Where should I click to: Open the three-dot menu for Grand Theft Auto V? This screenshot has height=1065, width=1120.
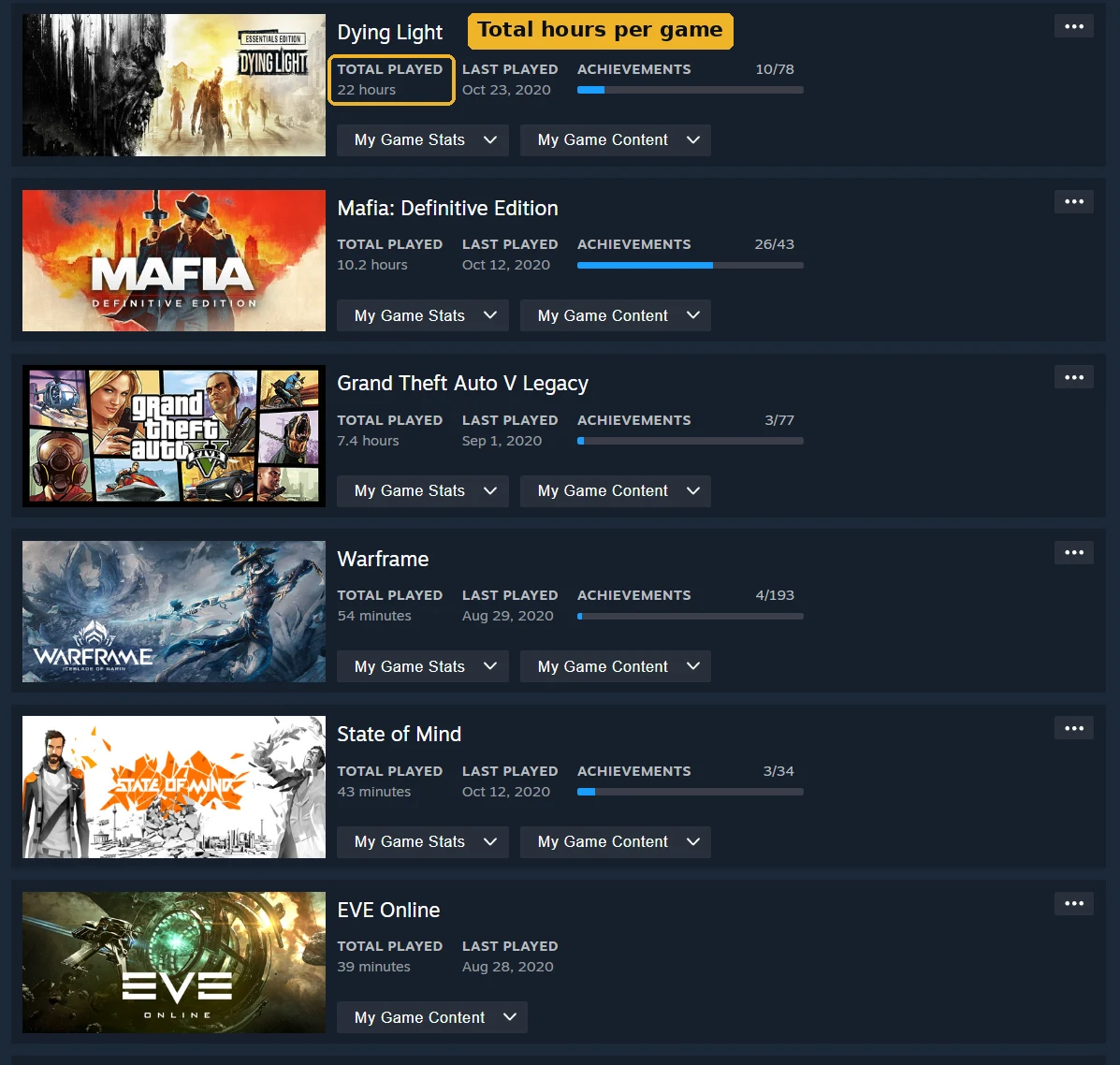pos(1073,377)
